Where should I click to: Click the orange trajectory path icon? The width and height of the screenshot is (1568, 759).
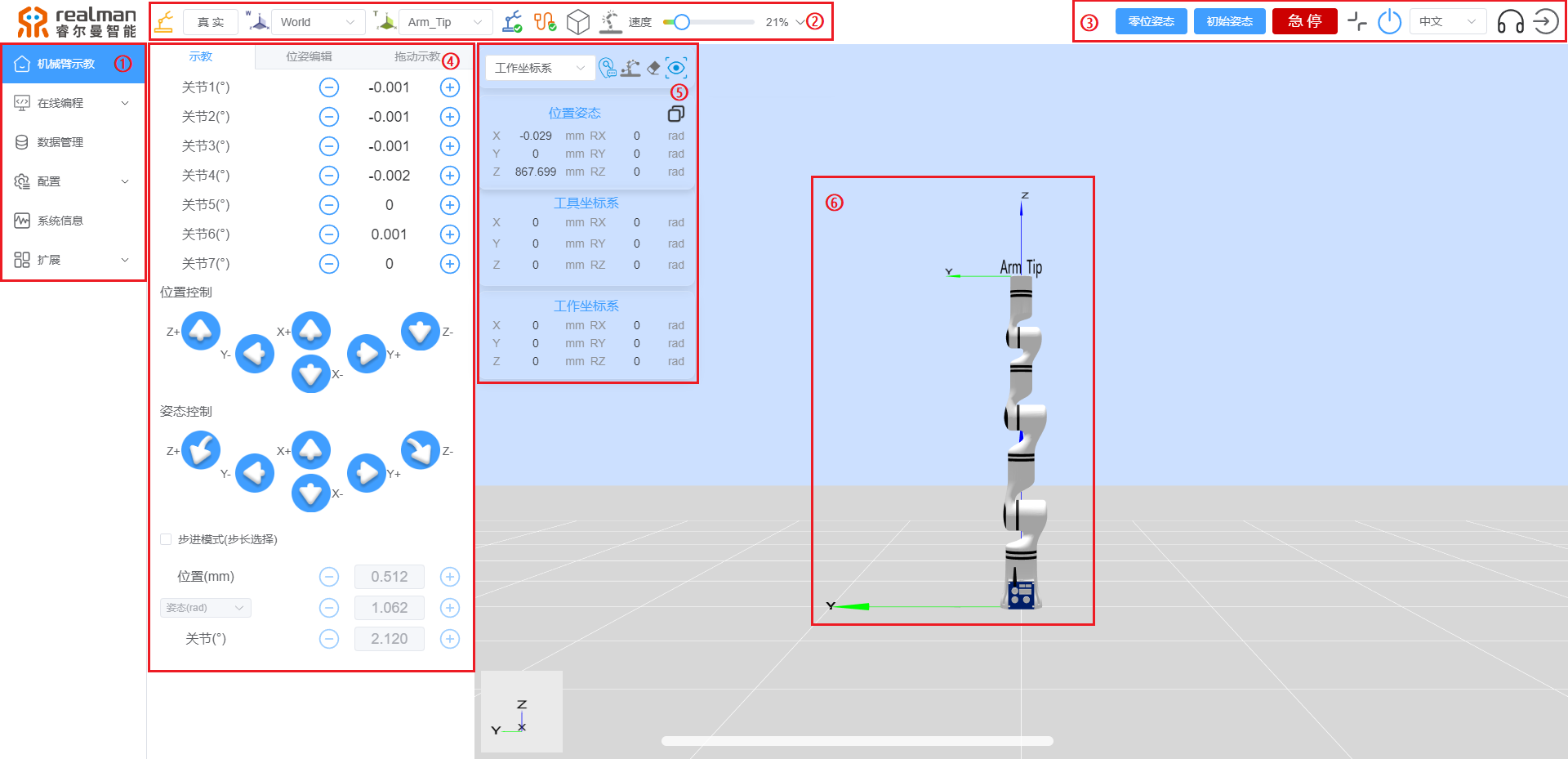(x=545, y=22)
